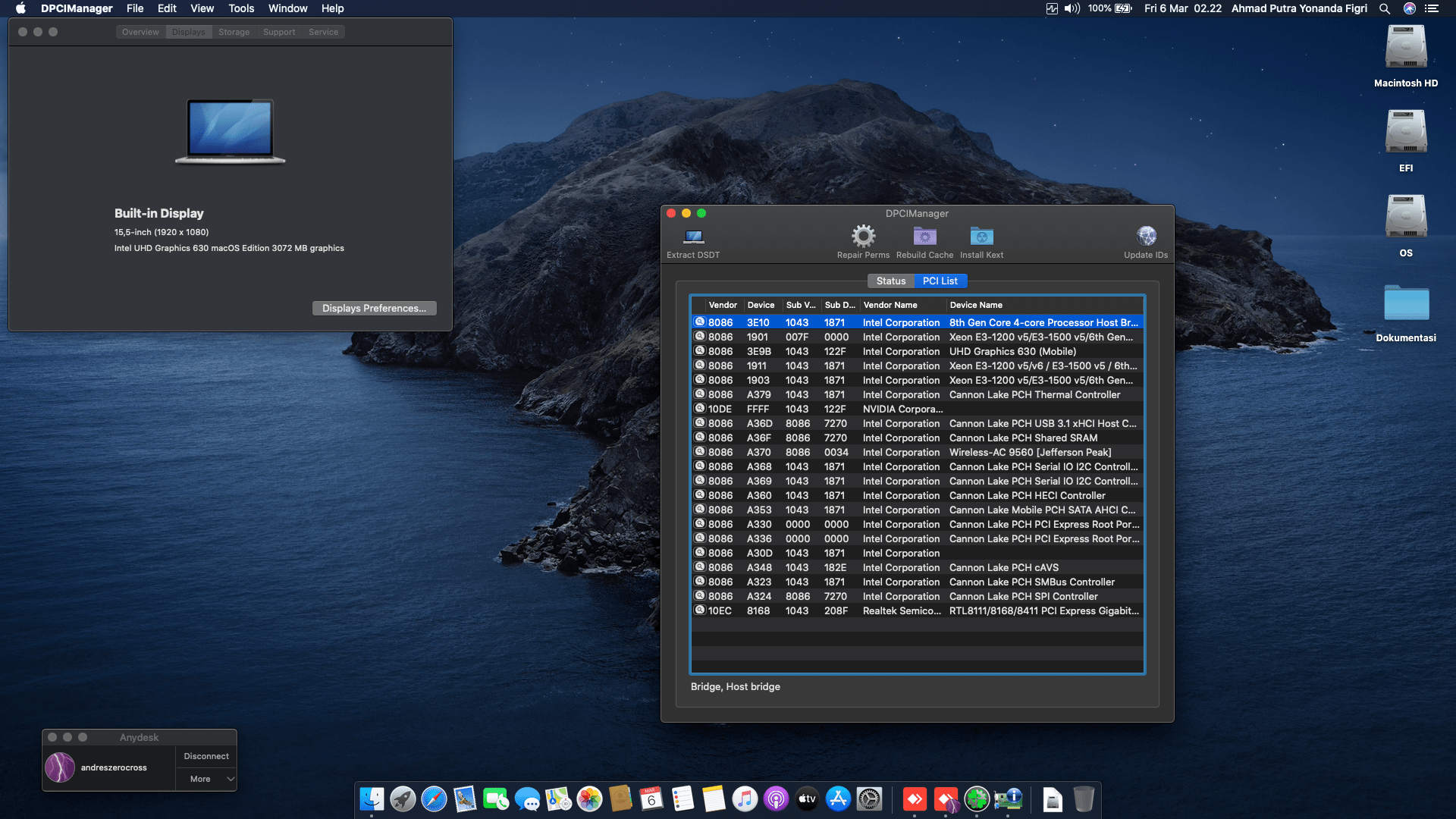The height and width of the screenshot is (819, 1456).
Task: Open Notification Center list icon
Action: [x=1432, y=8]
